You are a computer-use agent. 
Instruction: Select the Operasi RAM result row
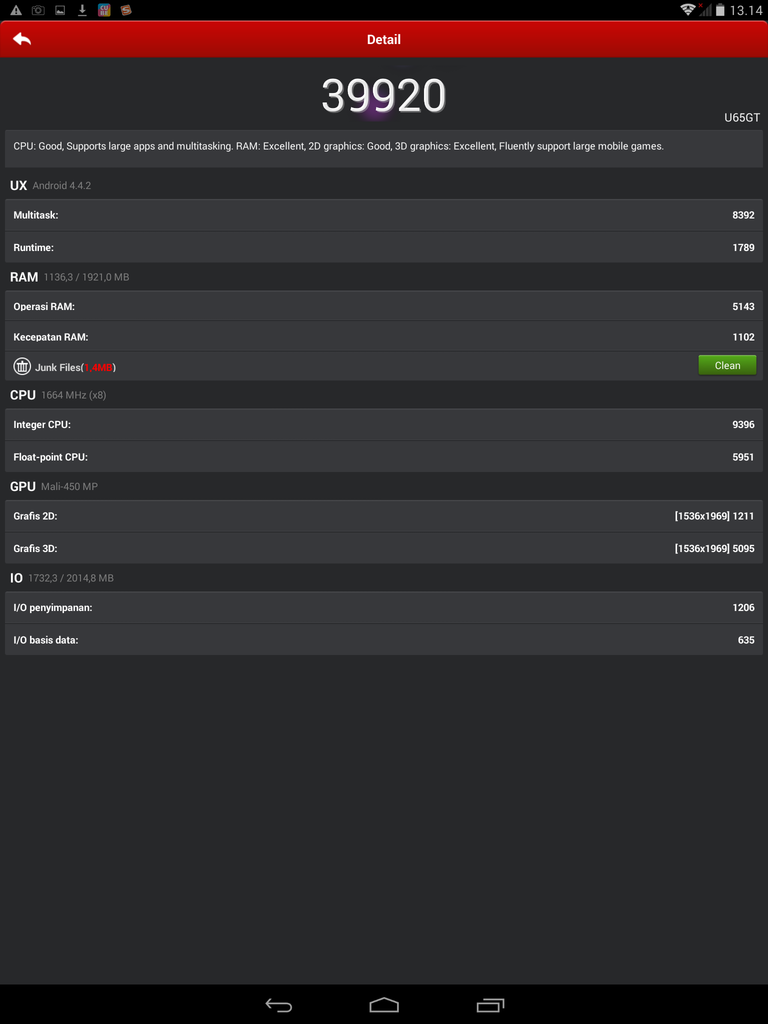pos(384,306)
